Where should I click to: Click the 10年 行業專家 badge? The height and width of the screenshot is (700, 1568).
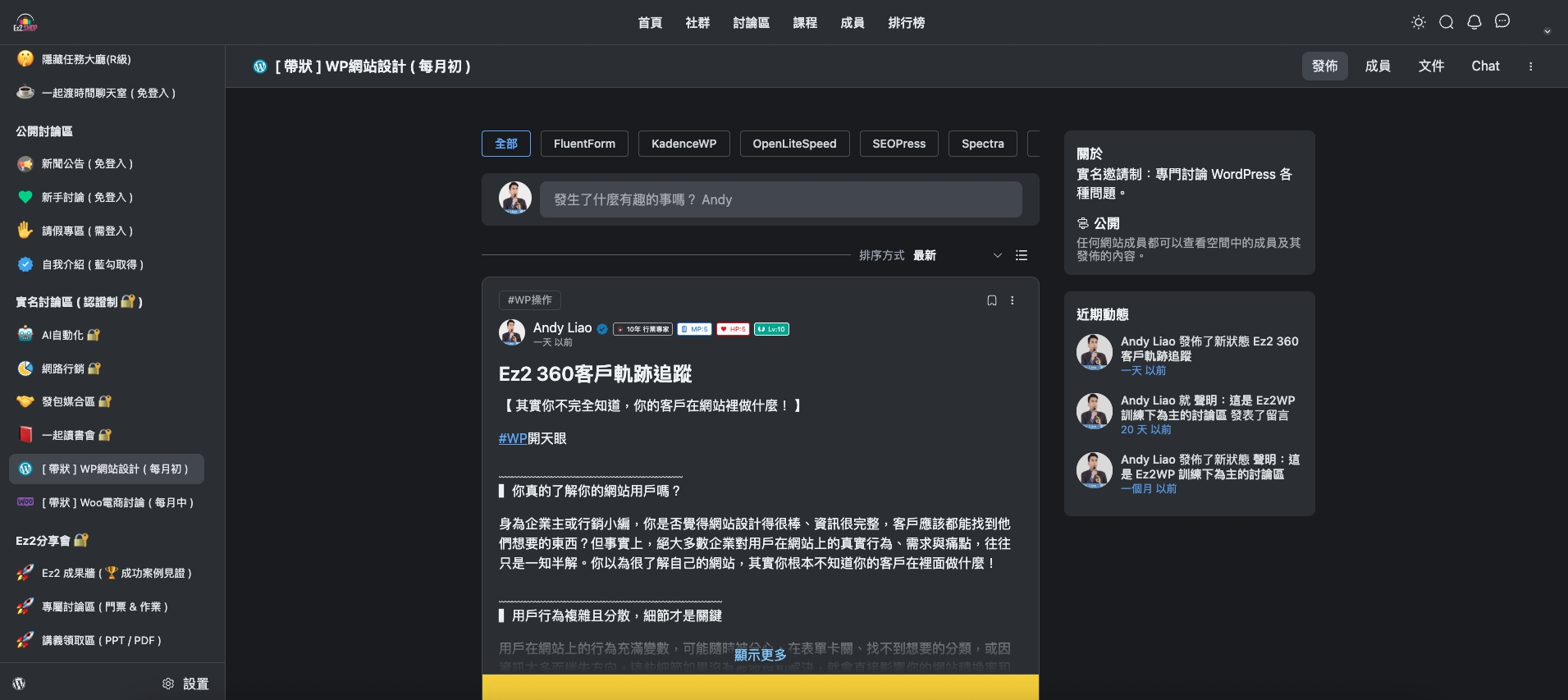pos(643,329)
